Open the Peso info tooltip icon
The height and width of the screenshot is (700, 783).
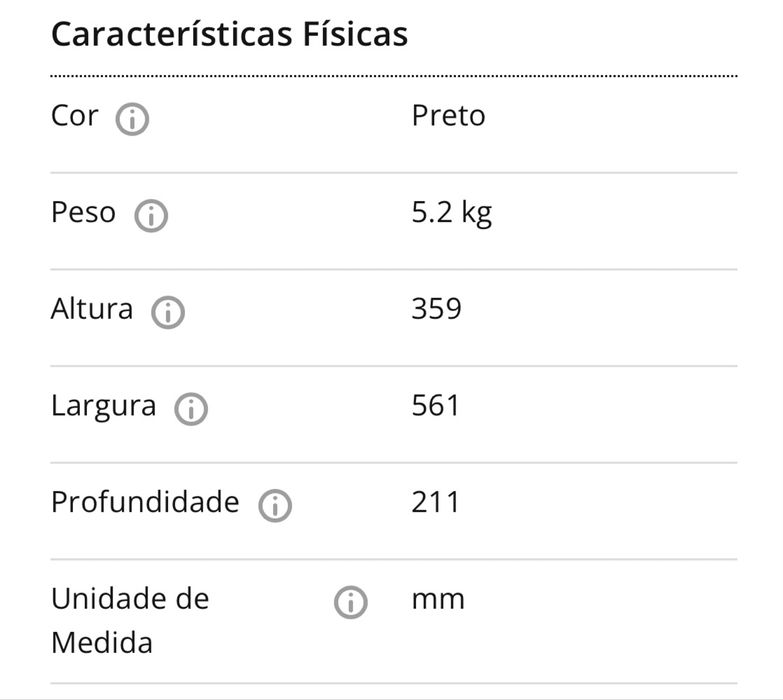151,216
